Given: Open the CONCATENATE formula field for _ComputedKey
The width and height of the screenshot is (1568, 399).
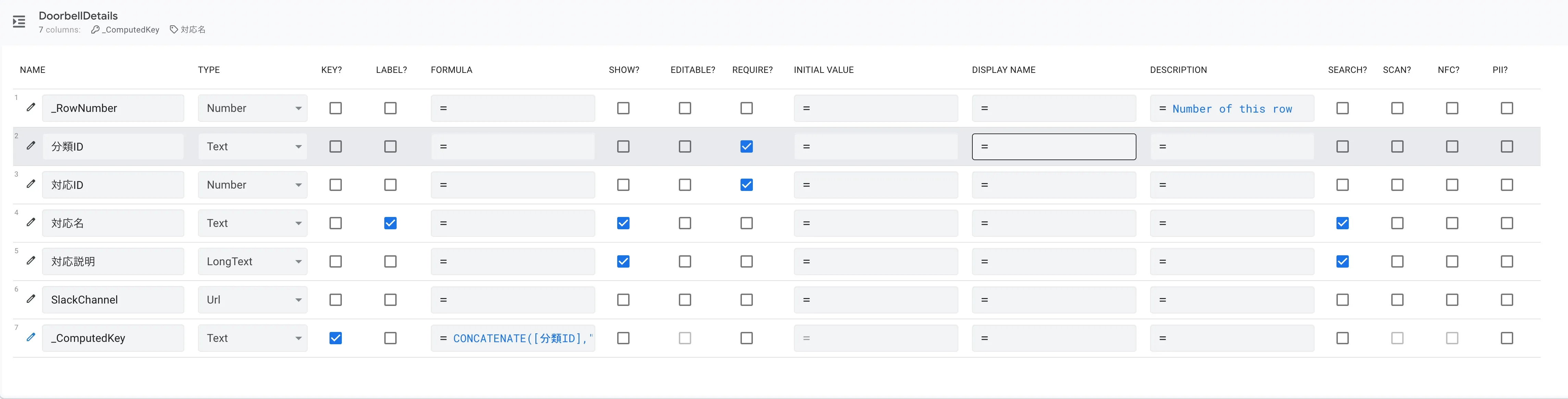Looking at the screenshot, I should click(x=512, y=338).
